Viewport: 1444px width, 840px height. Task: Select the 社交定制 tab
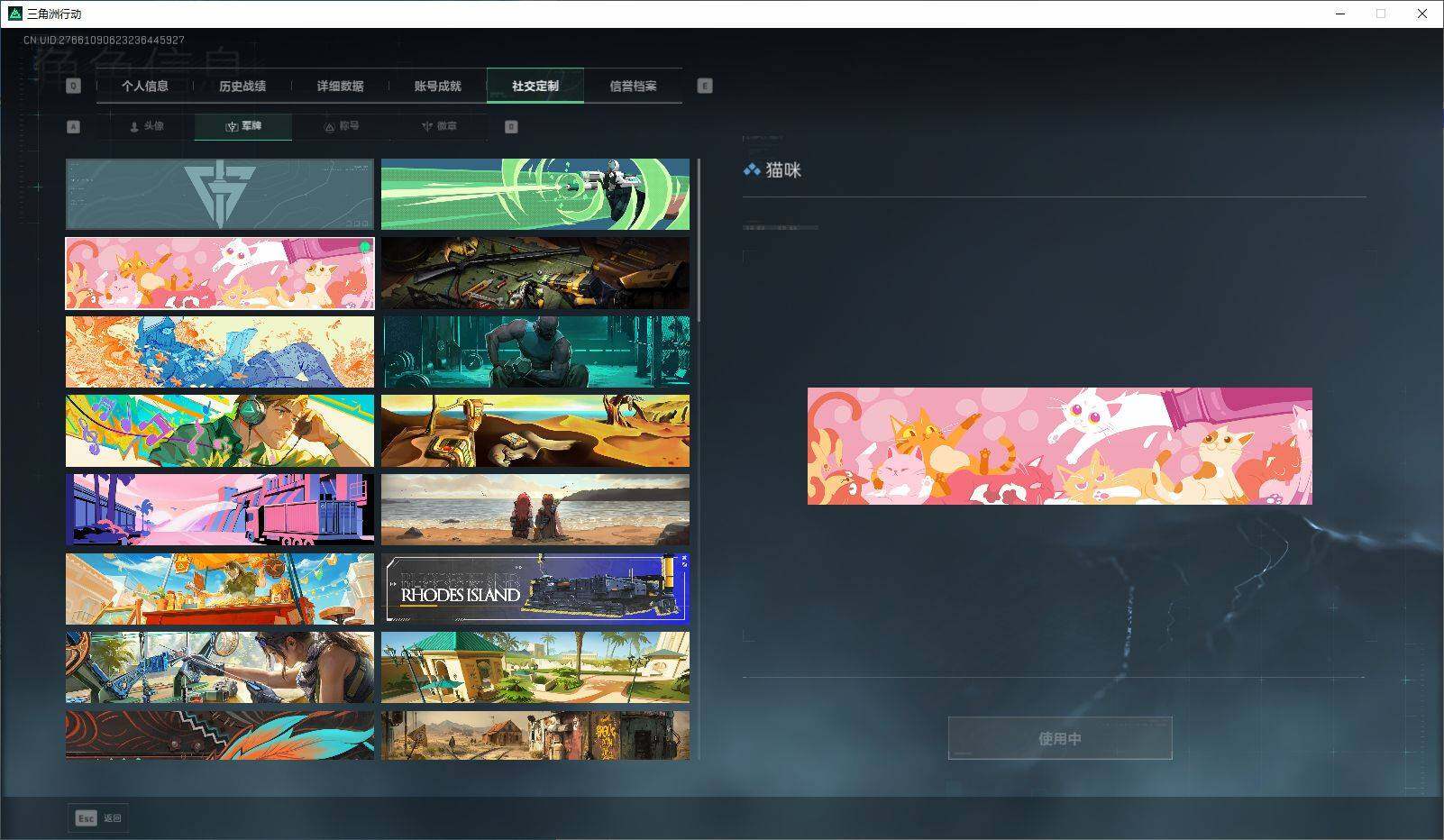(535, 87)
